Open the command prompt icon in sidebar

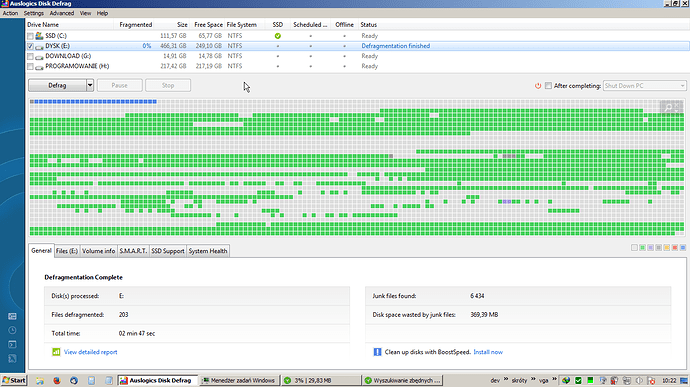12,344
